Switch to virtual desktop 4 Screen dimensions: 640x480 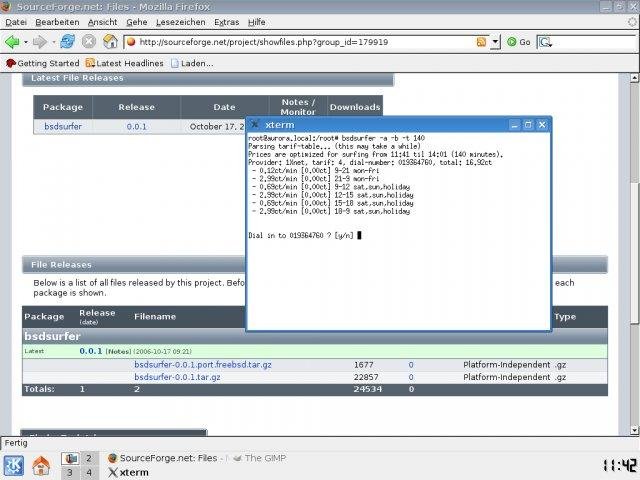coord(89,473)
